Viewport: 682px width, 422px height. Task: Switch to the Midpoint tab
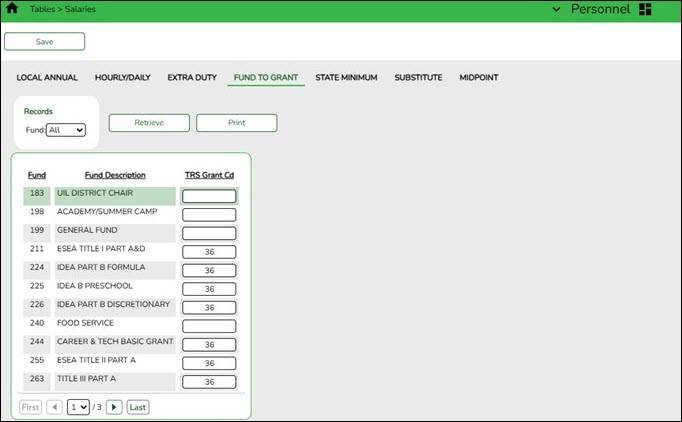[479, 77]
